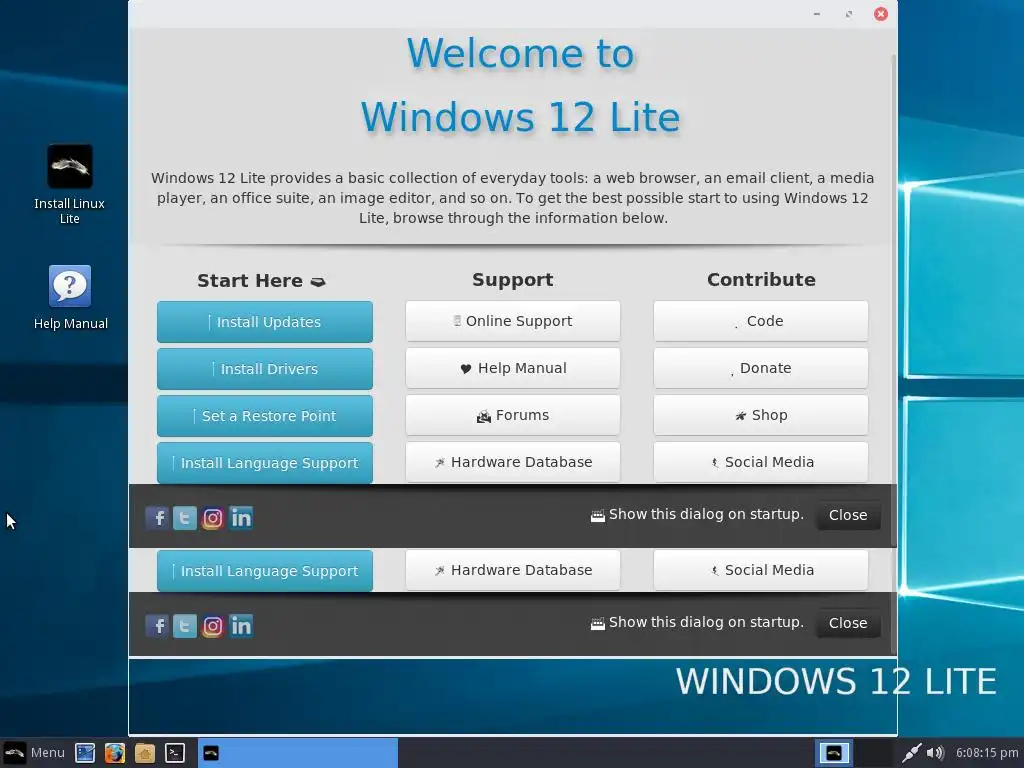Open the Twitter icon in the upper footer bar
This screenshot has width=1024, height=768.
[x=185, y=519]
